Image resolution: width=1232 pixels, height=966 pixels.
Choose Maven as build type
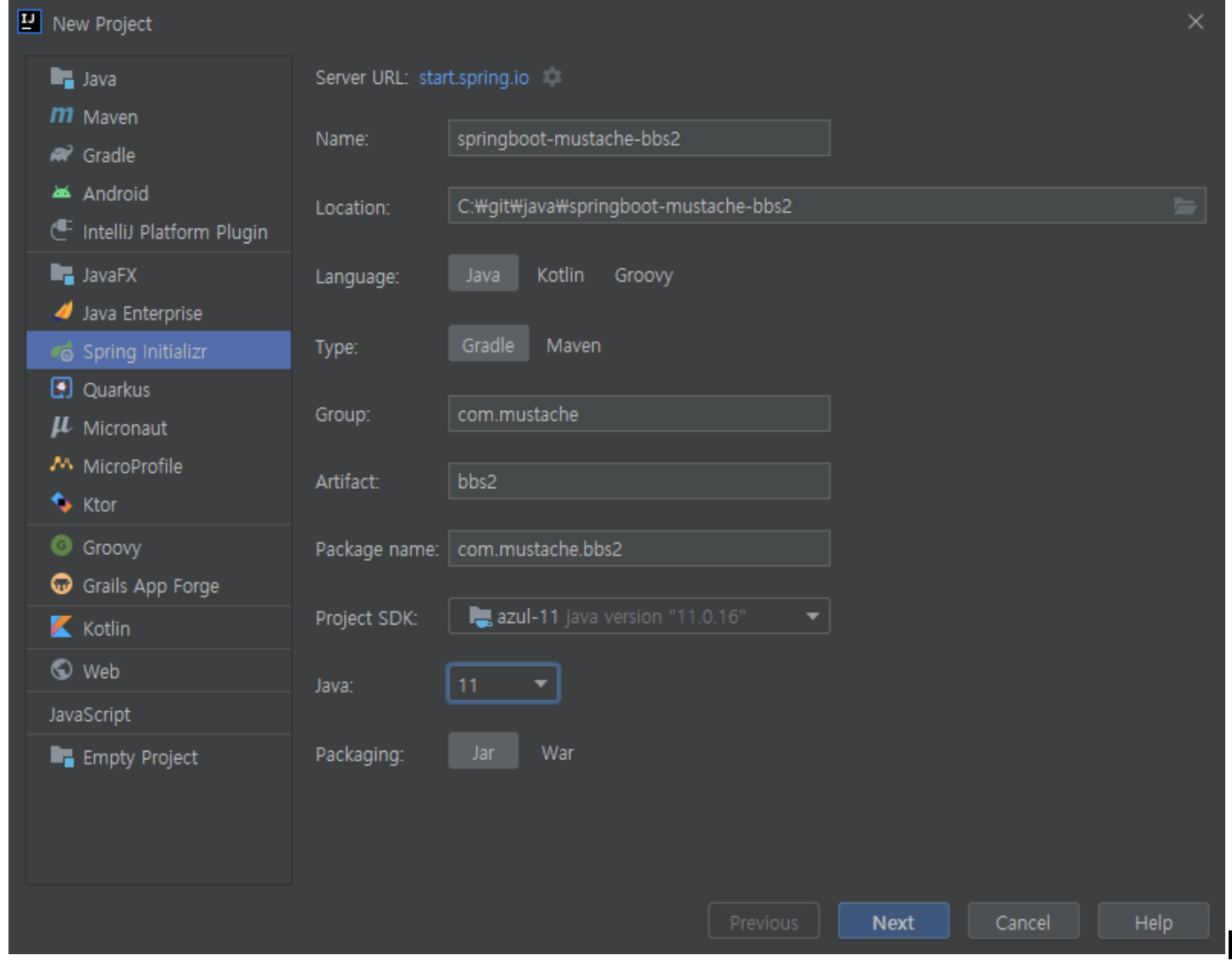point(574,345)
